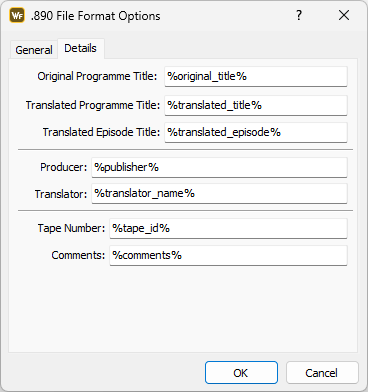Screen dimensions: 368x392
Task: Click the "Original Programme Title:" label
Action: 97,76
